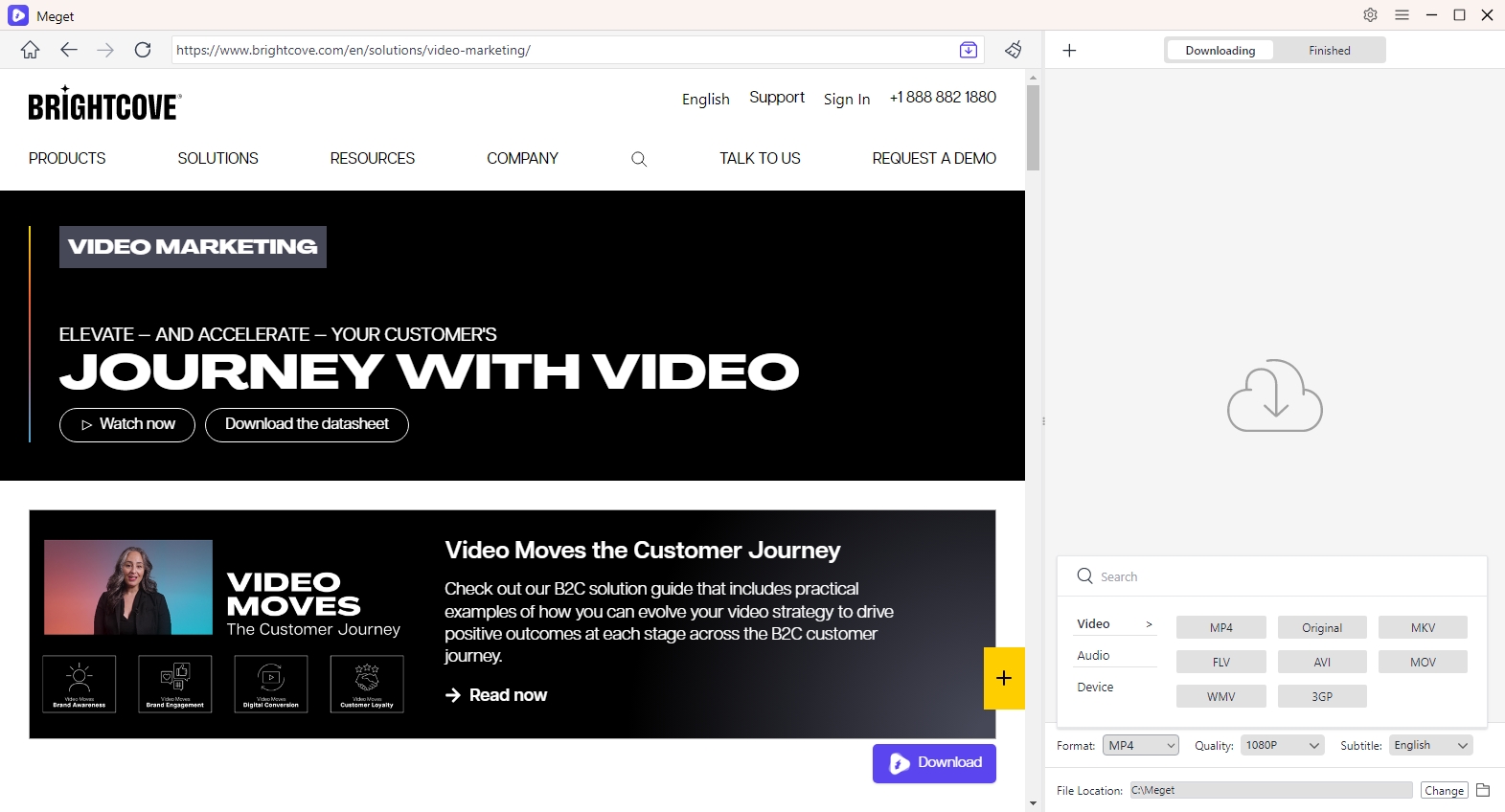1505x812 pixels.
Task: Switch to the Finished tab
Action: (1330, 50)
